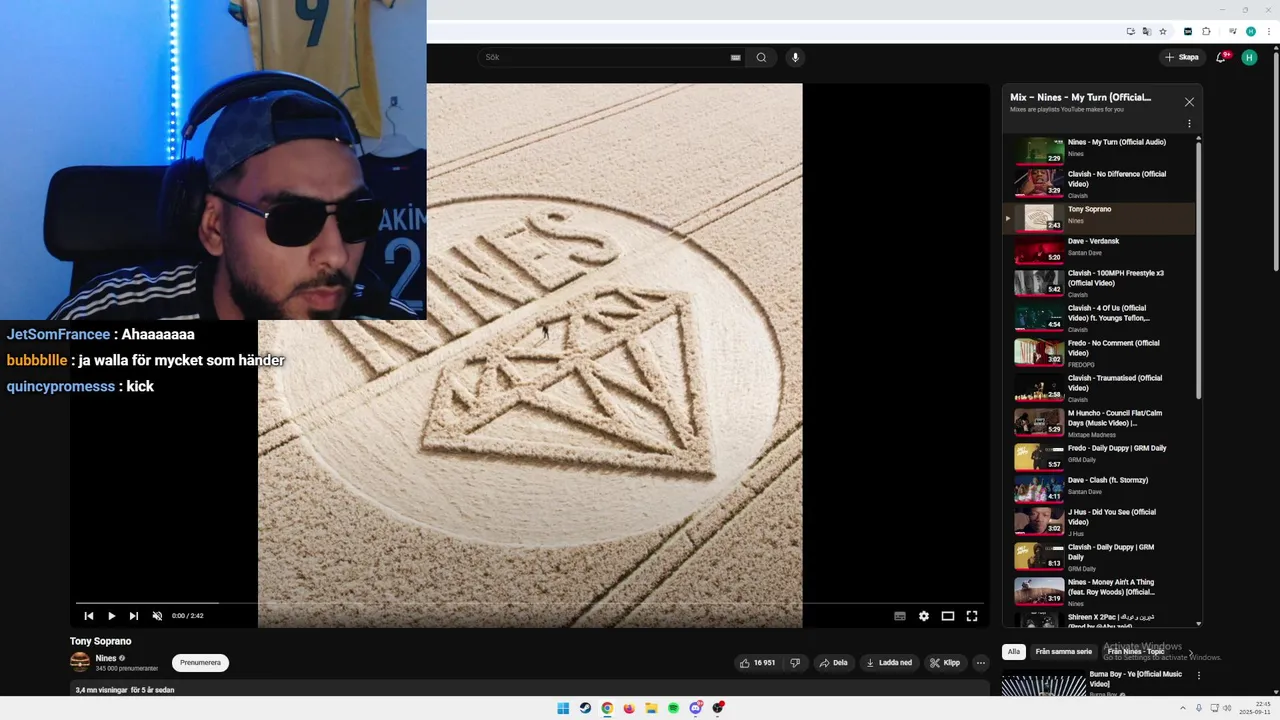Play Nines - Money Ain't A Thing

1098,592
